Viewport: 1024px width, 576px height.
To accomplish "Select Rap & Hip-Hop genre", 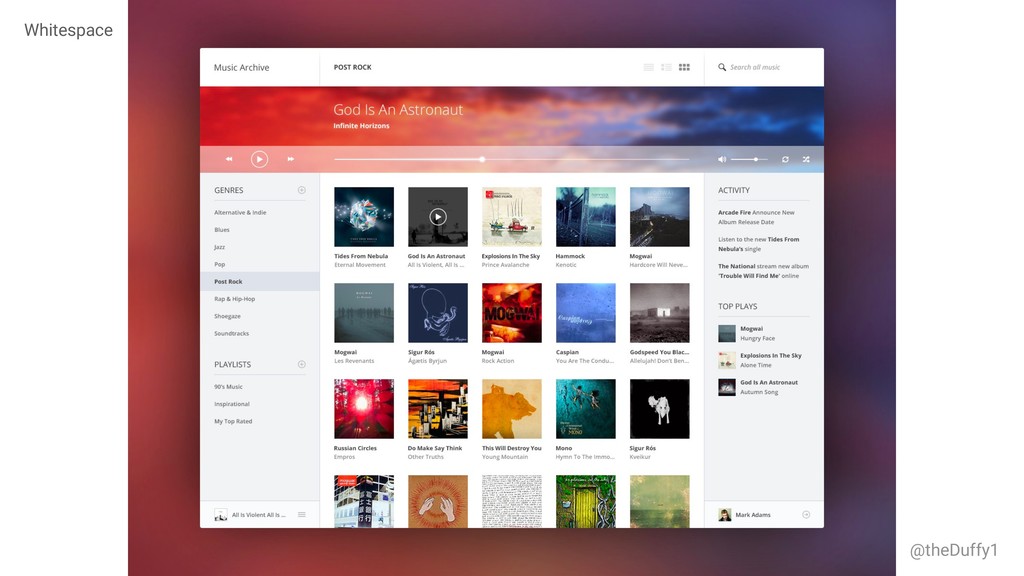I will [x=234, y=299].
